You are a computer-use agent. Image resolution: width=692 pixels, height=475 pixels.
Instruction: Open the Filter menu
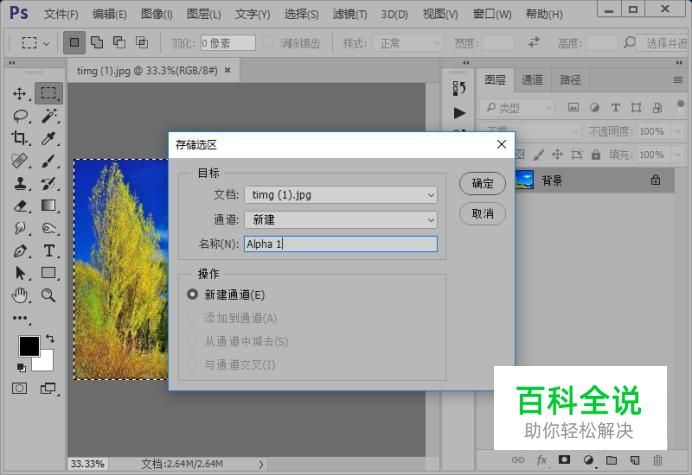pos(350,14)
